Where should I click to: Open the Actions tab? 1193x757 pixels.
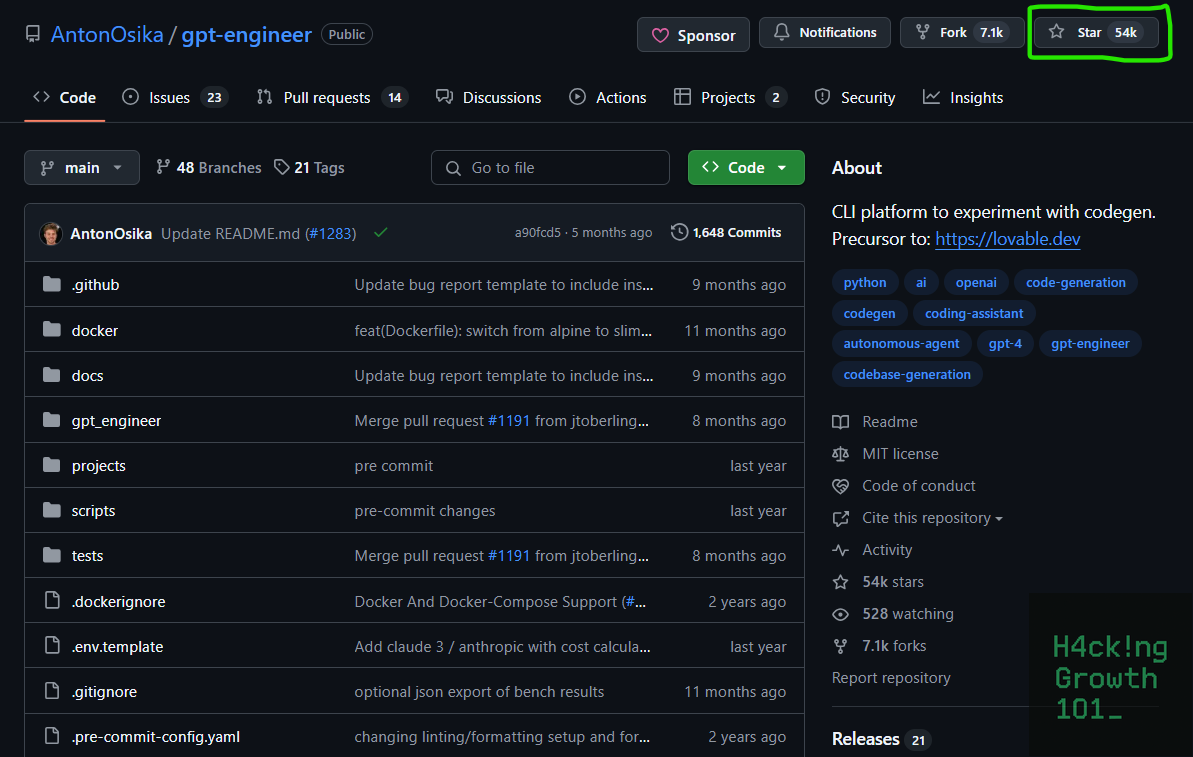[608, 97]
